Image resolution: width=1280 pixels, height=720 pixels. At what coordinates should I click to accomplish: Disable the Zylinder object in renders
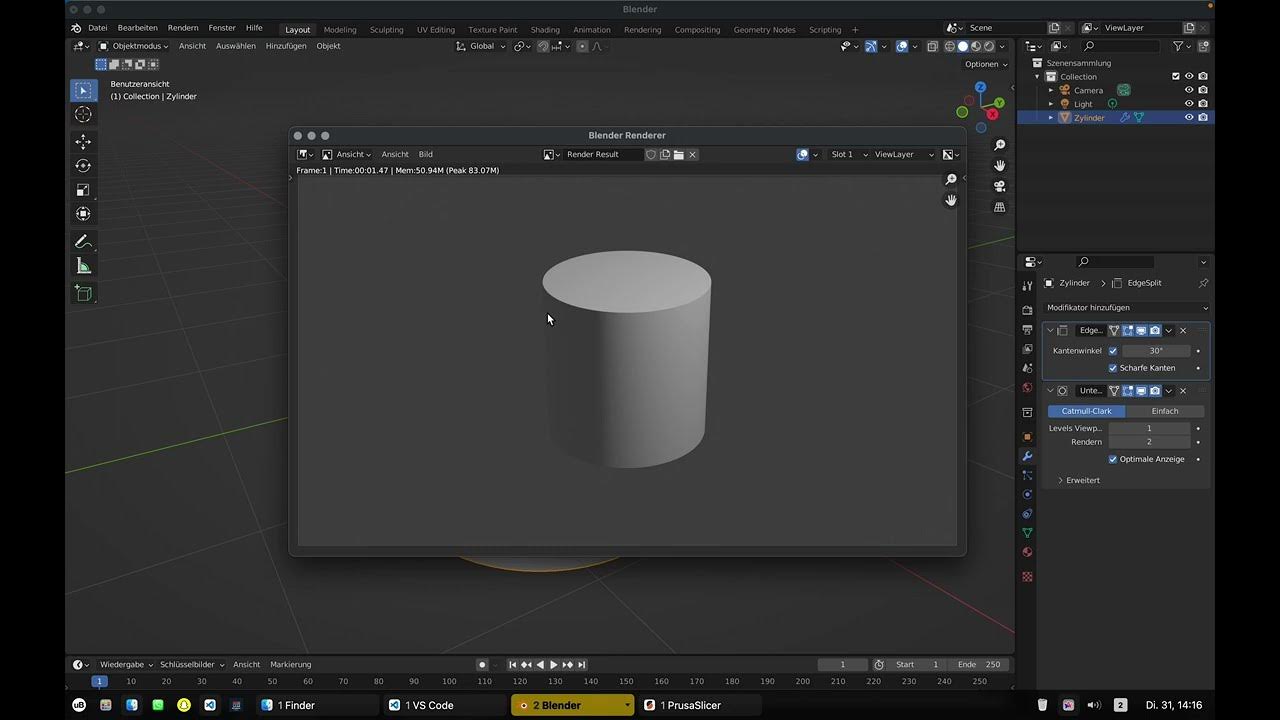[x=1203, y=117]
